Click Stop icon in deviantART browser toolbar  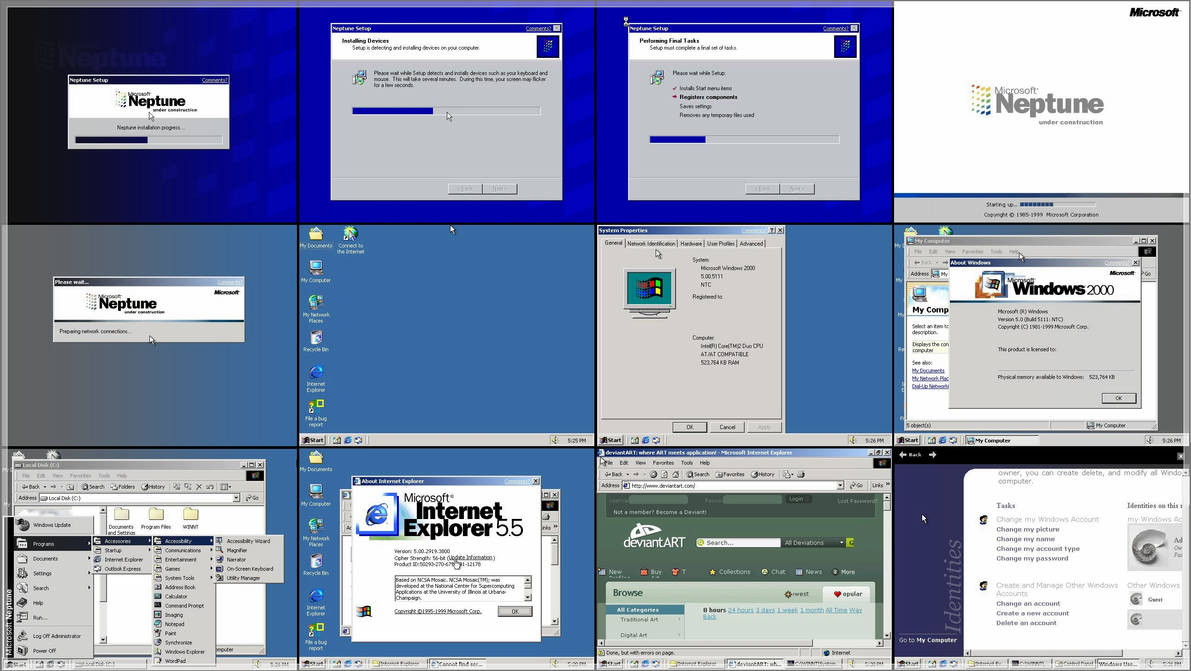(x=652, y=474)
